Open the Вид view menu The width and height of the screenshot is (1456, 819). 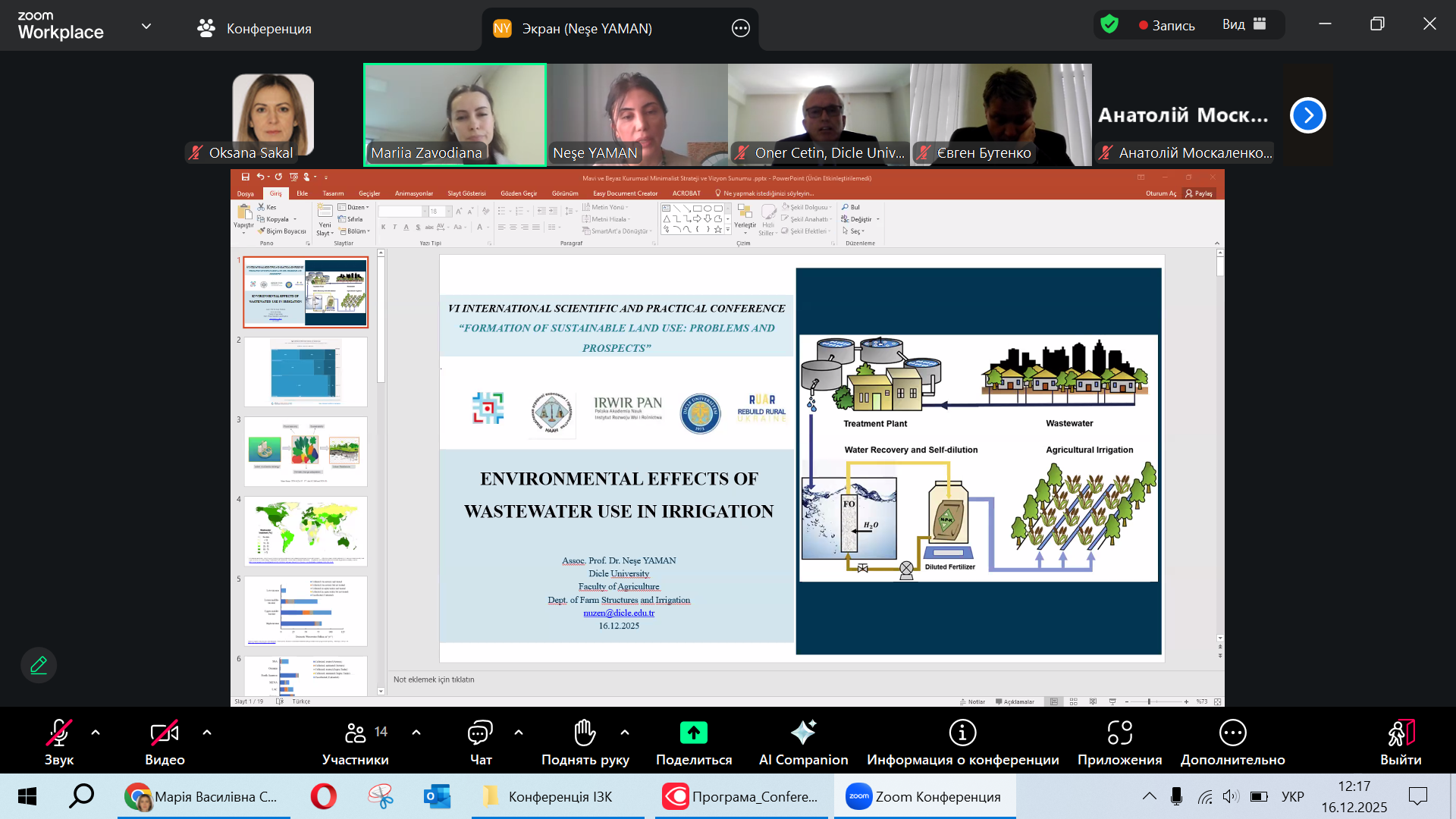click(1244, 25)
